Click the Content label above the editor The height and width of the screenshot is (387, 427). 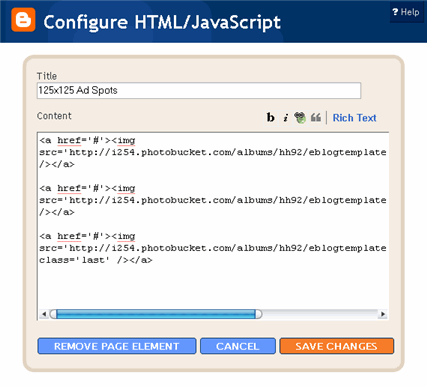[x=54, y=116]
